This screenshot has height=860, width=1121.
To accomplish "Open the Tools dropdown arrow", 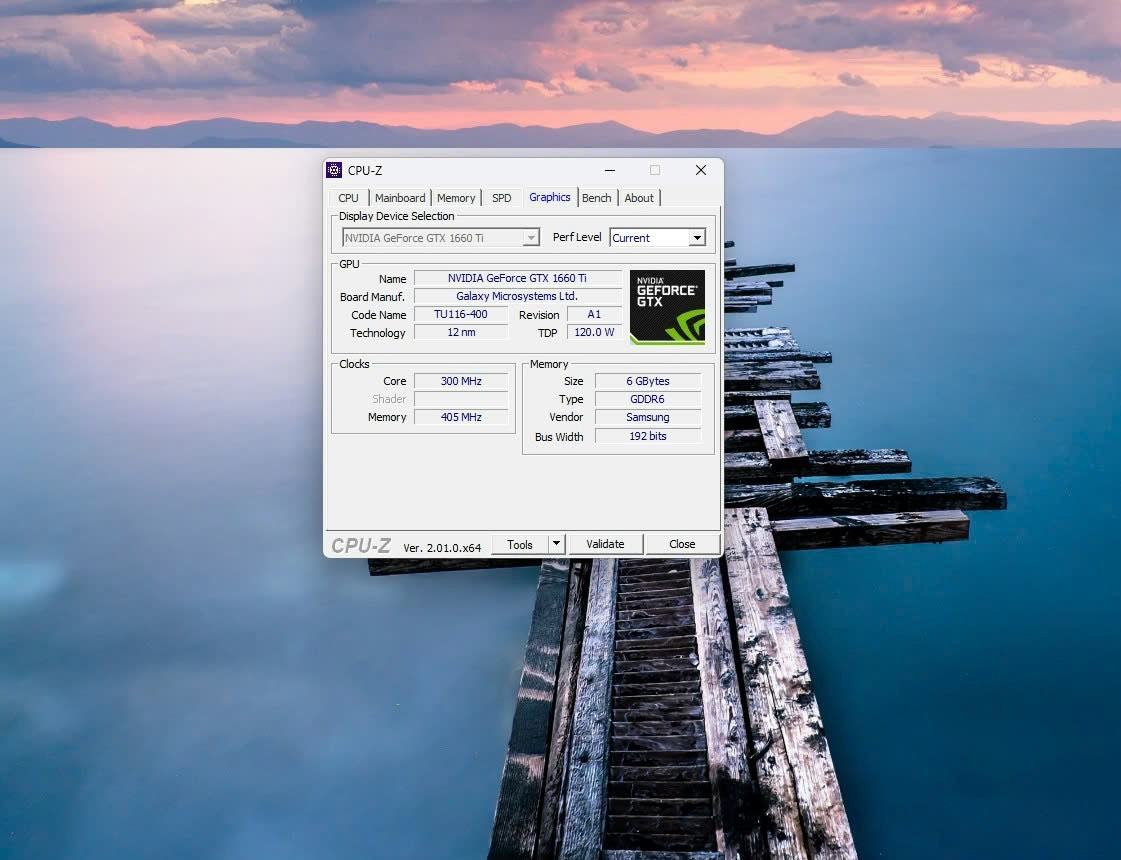I will [556, 544].
